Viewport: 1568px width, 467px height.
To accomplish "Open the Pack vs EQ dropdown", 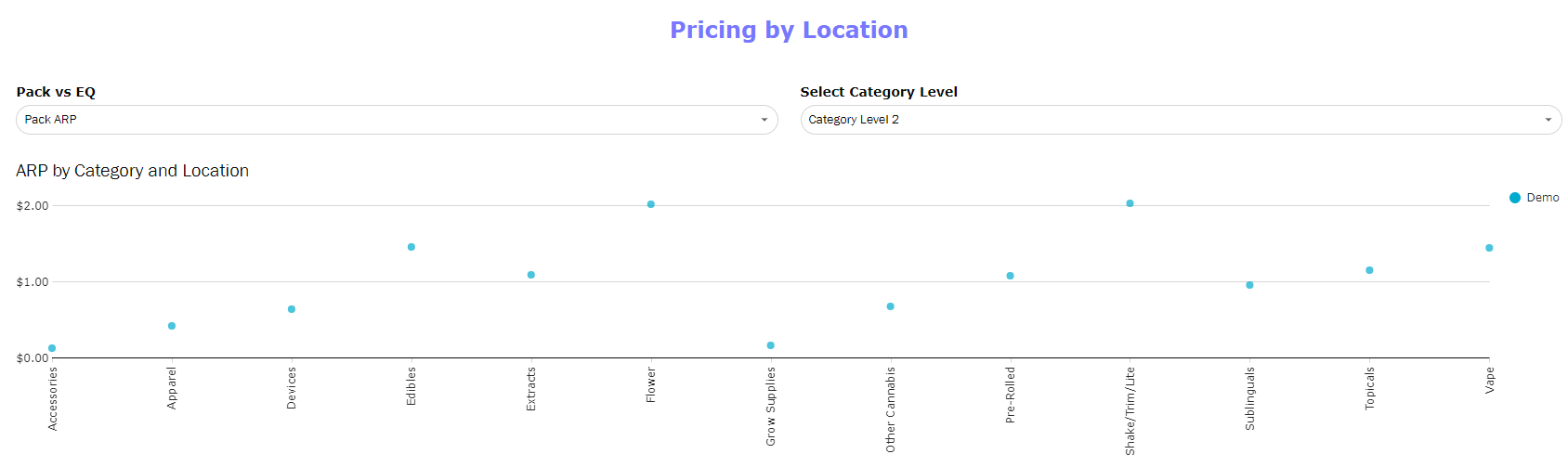I will pyautogui.click(x=396, y=120).
